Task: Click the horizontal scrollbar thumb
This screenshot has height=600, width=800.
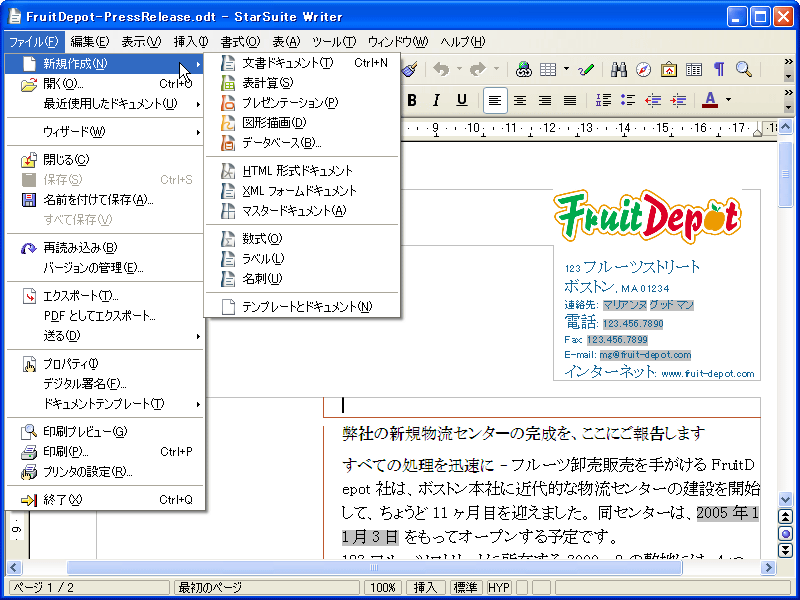Action: tap(374, 567)
